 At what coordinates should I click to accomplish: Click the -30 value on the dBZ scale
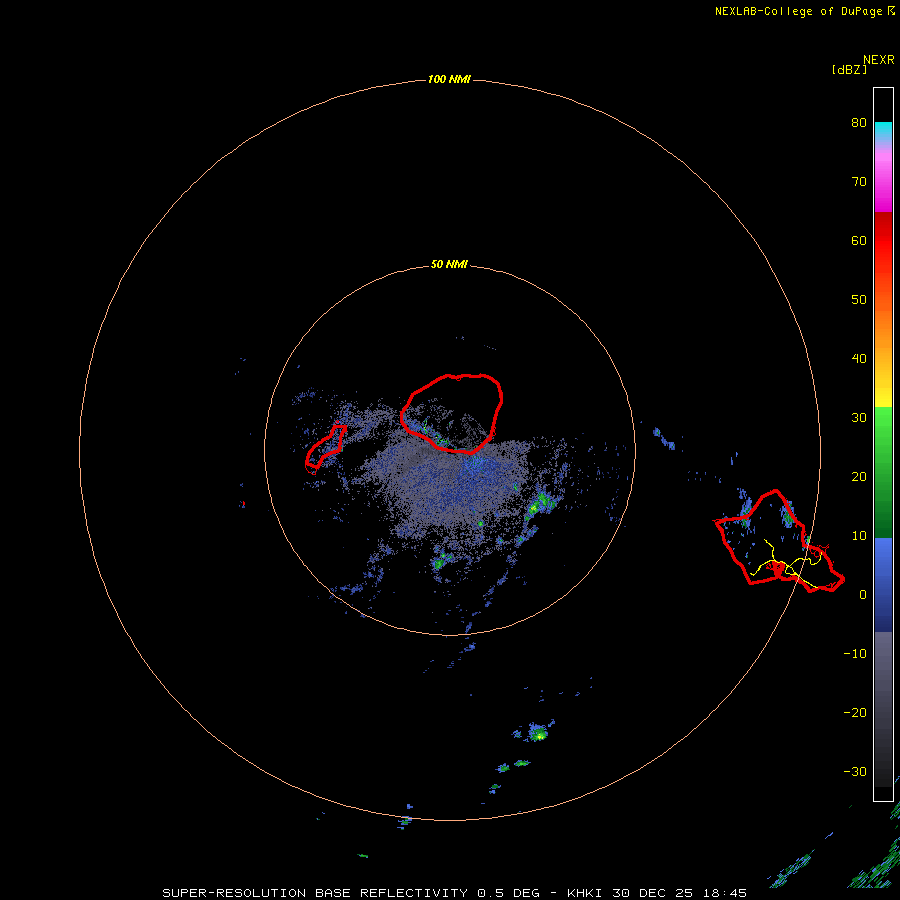click(x=855, y=772)
